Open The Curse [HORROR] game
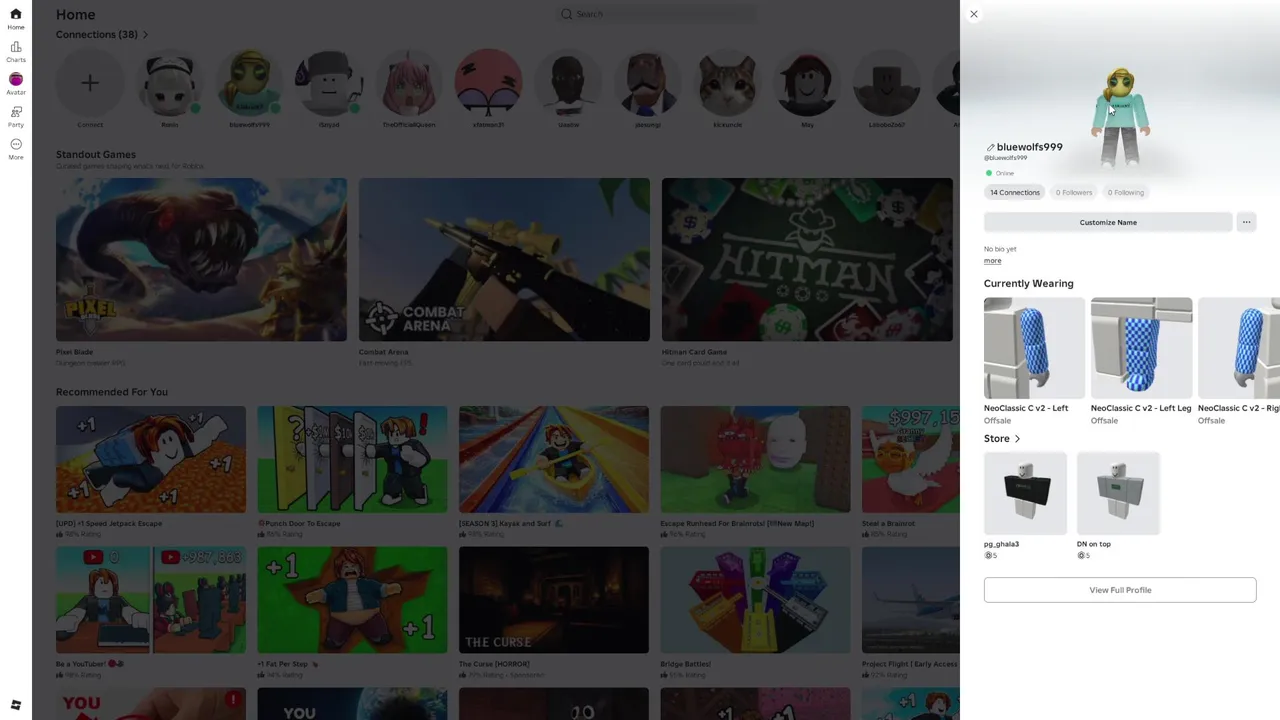1280x720 pixels. coord(554,600)
